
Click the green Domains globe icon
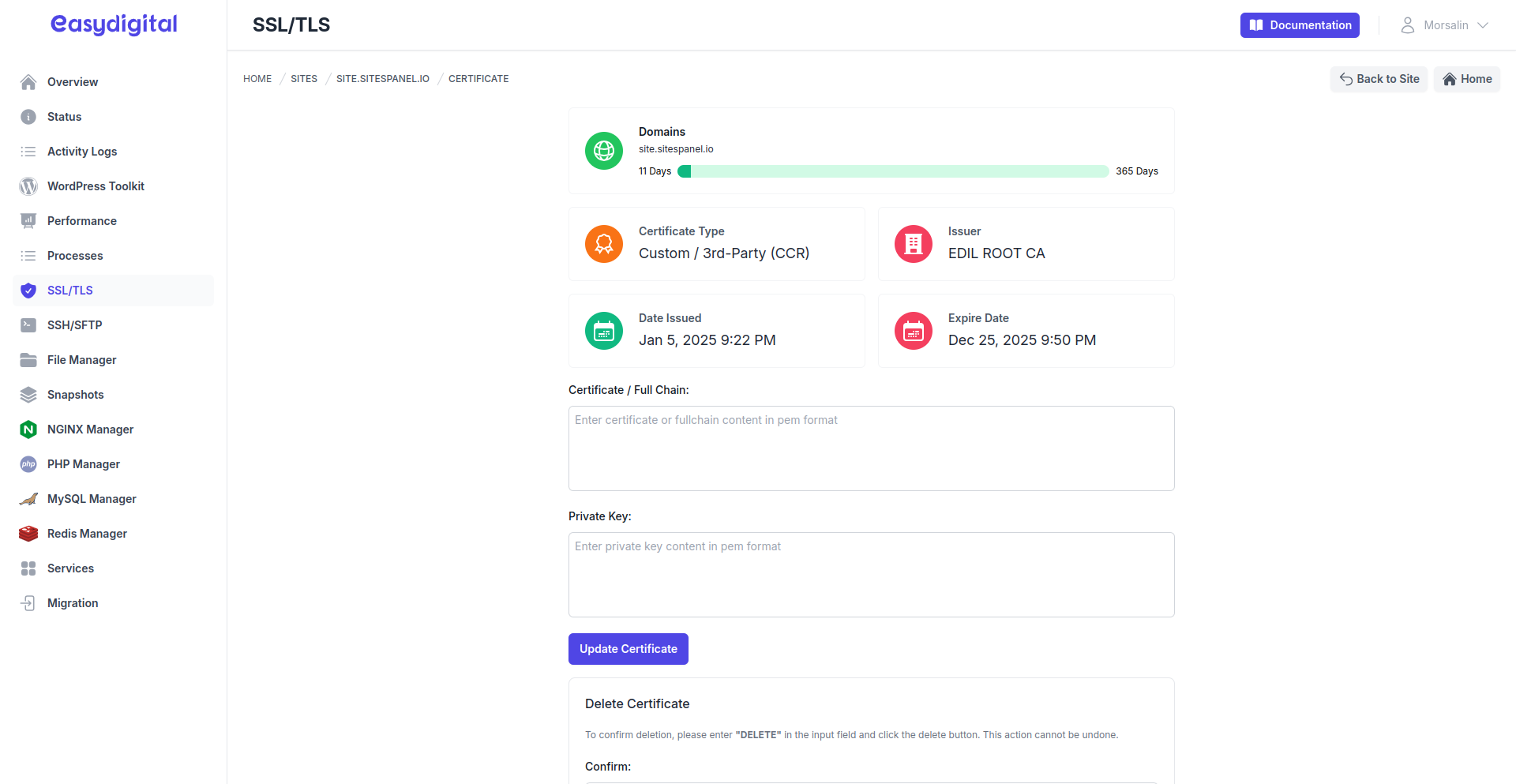point(604,151)
